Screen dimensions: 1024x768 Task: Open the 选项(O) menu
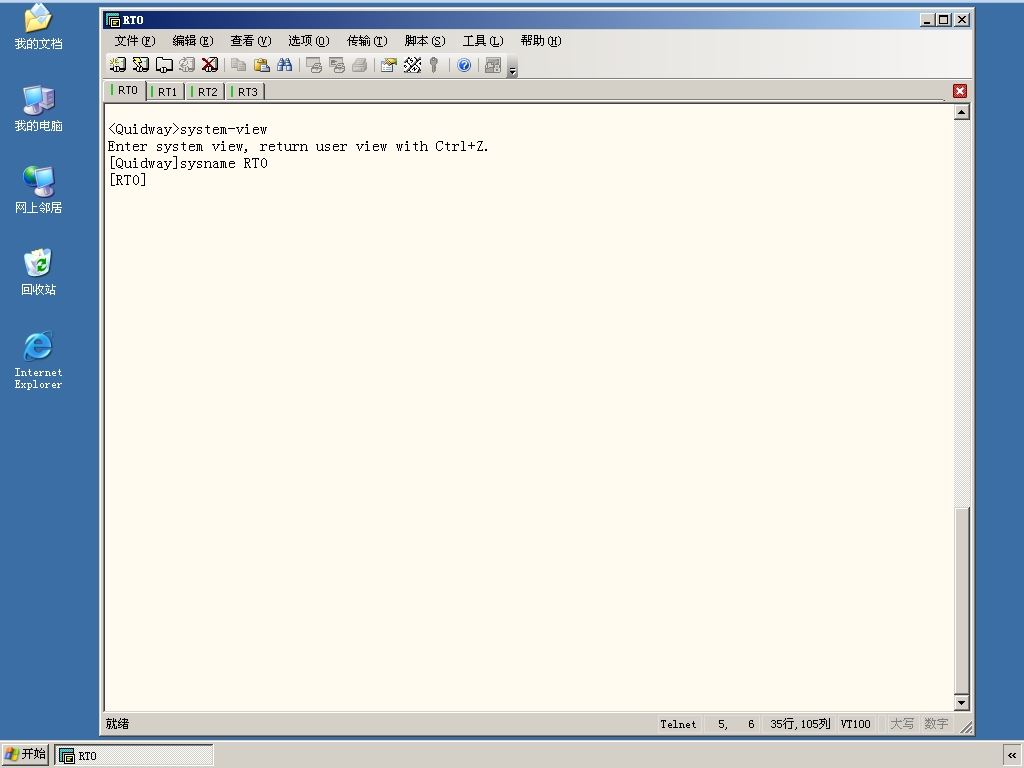click(309, 41)
